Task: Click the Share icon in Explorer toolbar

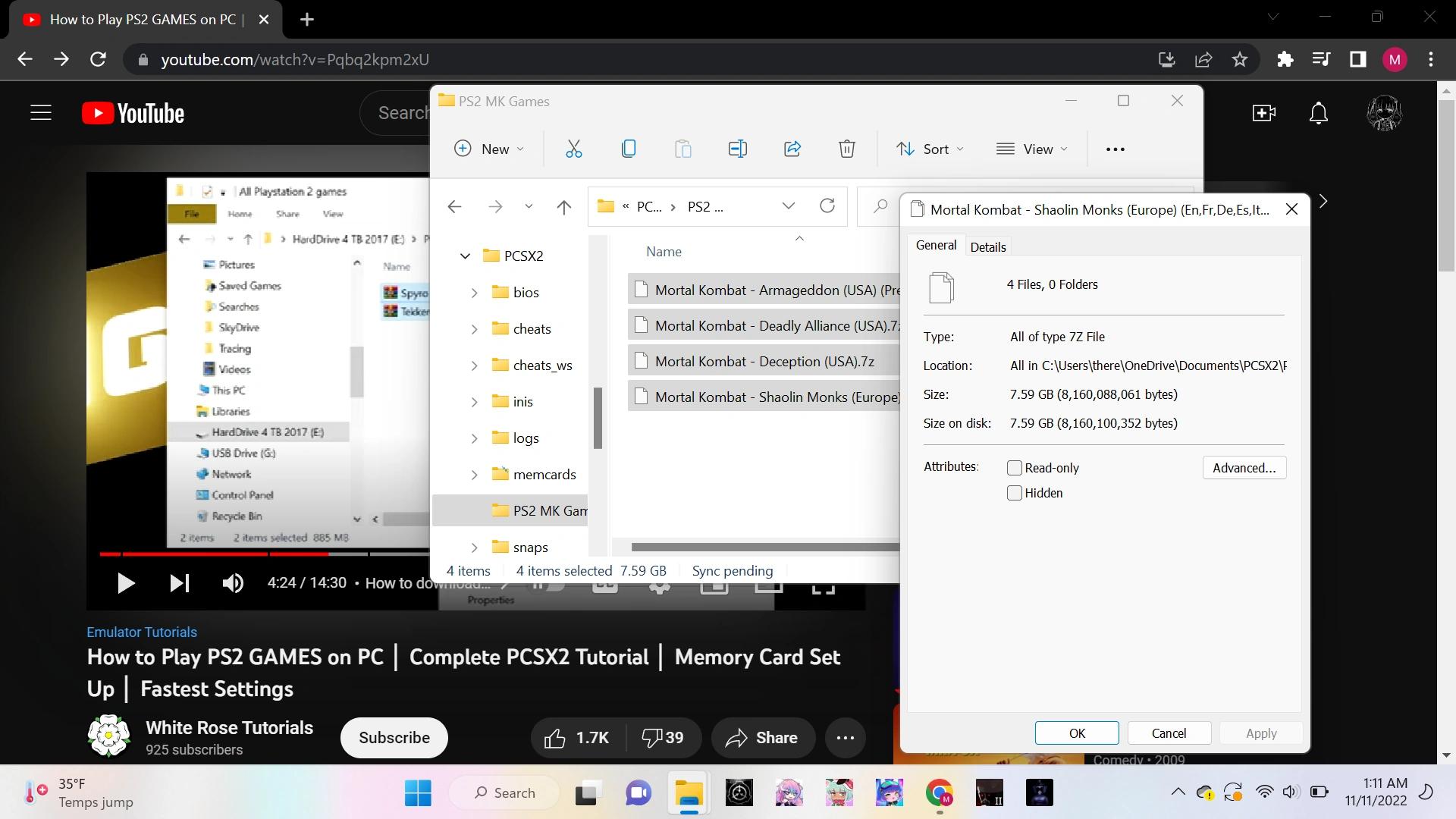Action: (x=792, y=149)
